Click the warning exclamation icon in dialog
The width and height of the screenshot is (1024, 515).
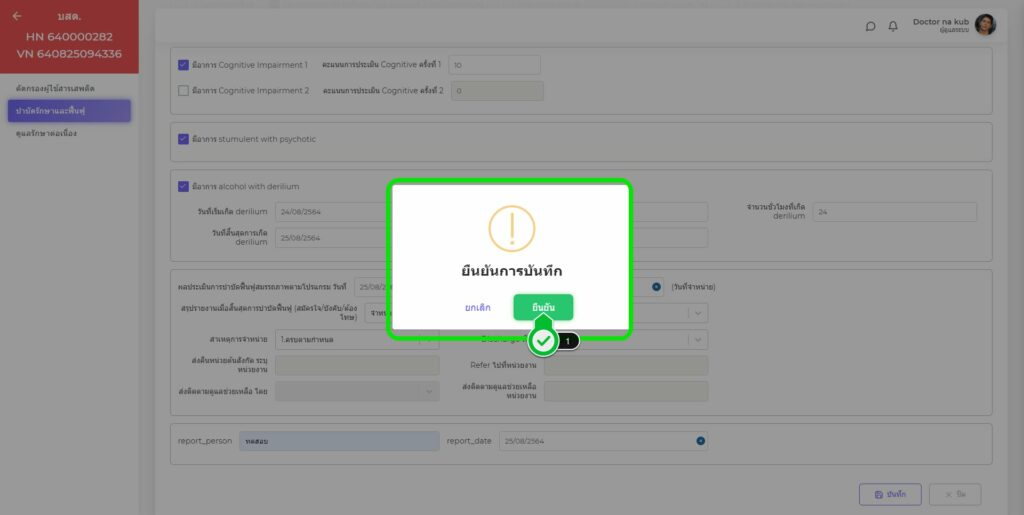coord(510,228)
